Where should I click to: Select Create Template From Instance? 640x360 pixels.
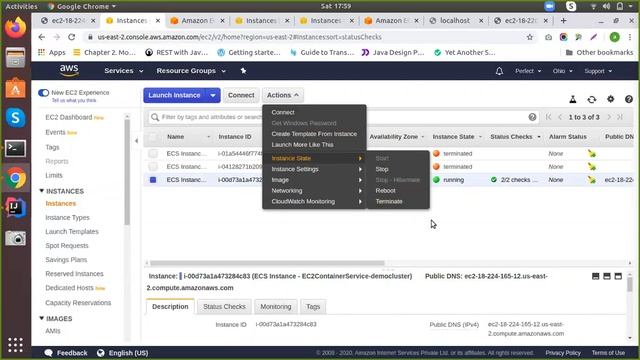coord(314,134)
